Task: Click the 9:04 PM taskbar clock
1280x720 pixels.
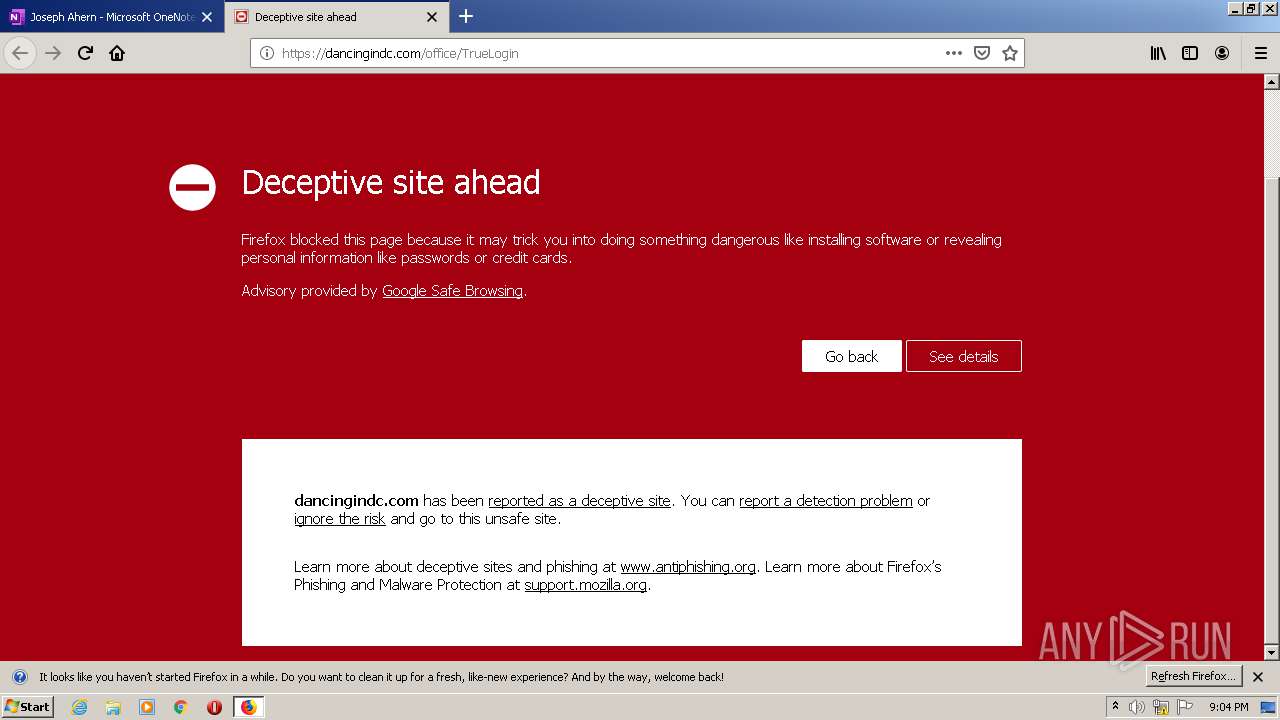Action: [x=1229, y=707]
